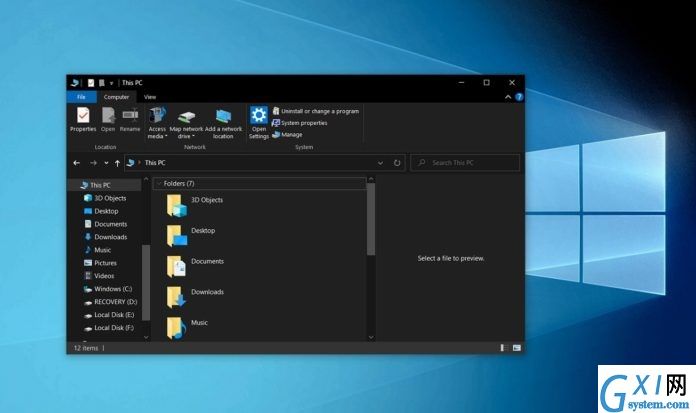Click the Rename ribbon icon
The height and width of the screenshot is (413, 696).
tap(130, 115)
